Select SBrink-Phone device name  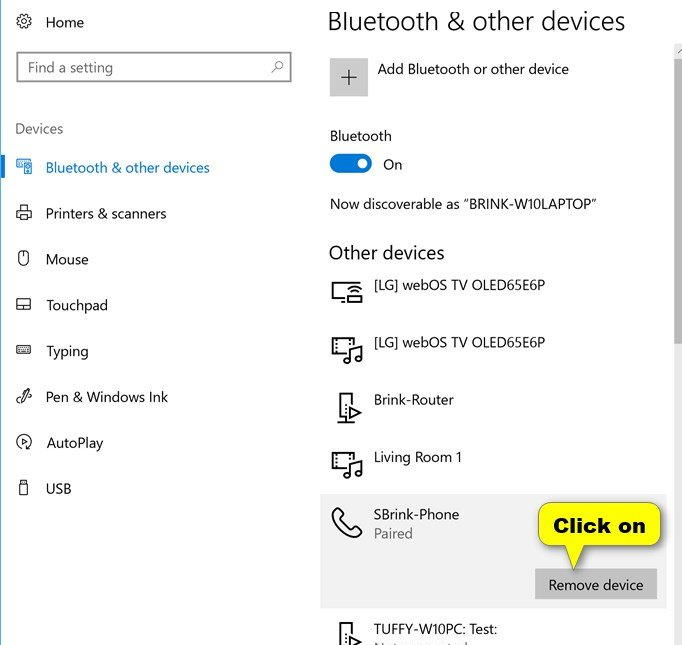click(x=416, y=514)
